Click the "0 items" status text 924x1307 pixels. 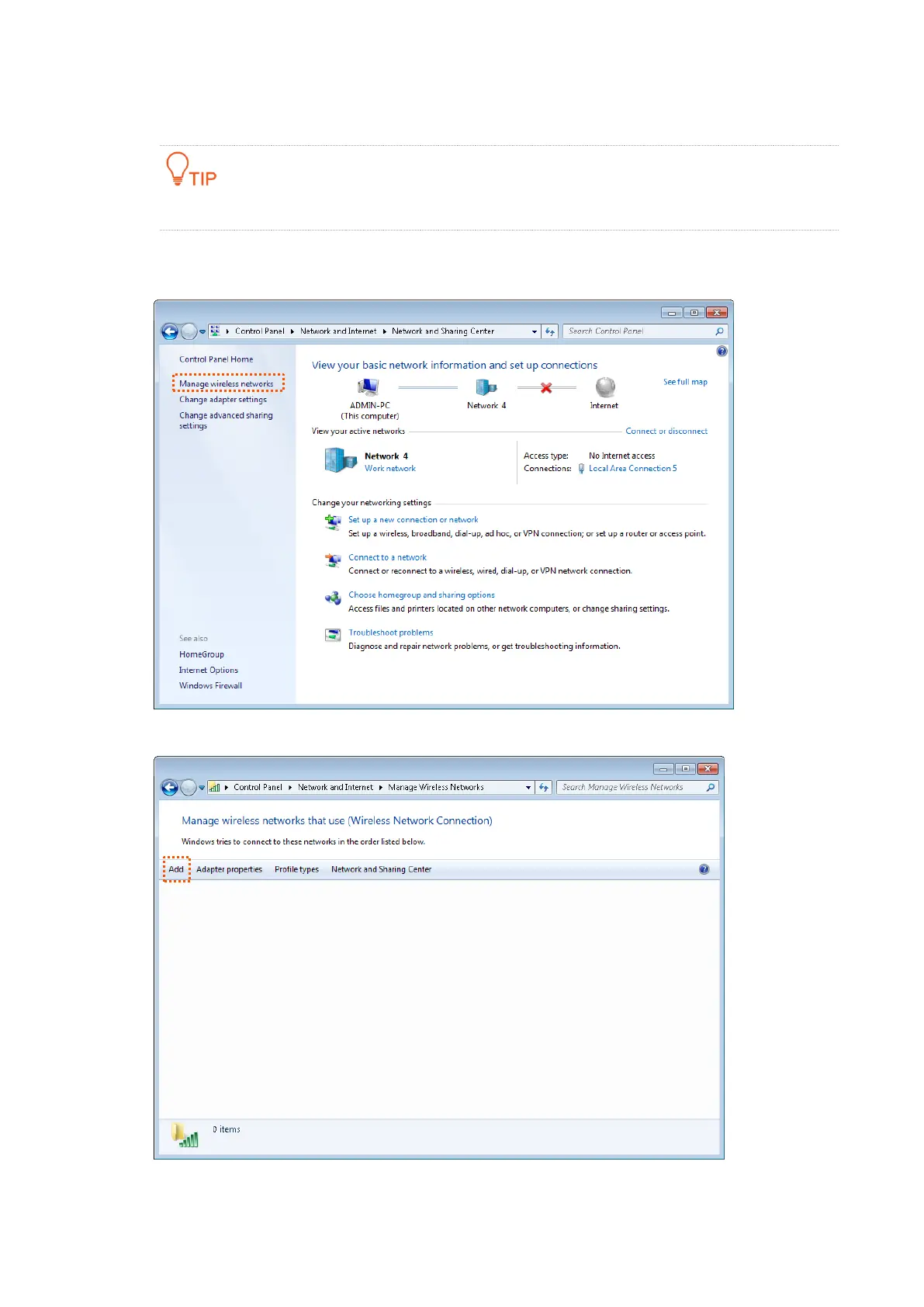[227, 1130]
